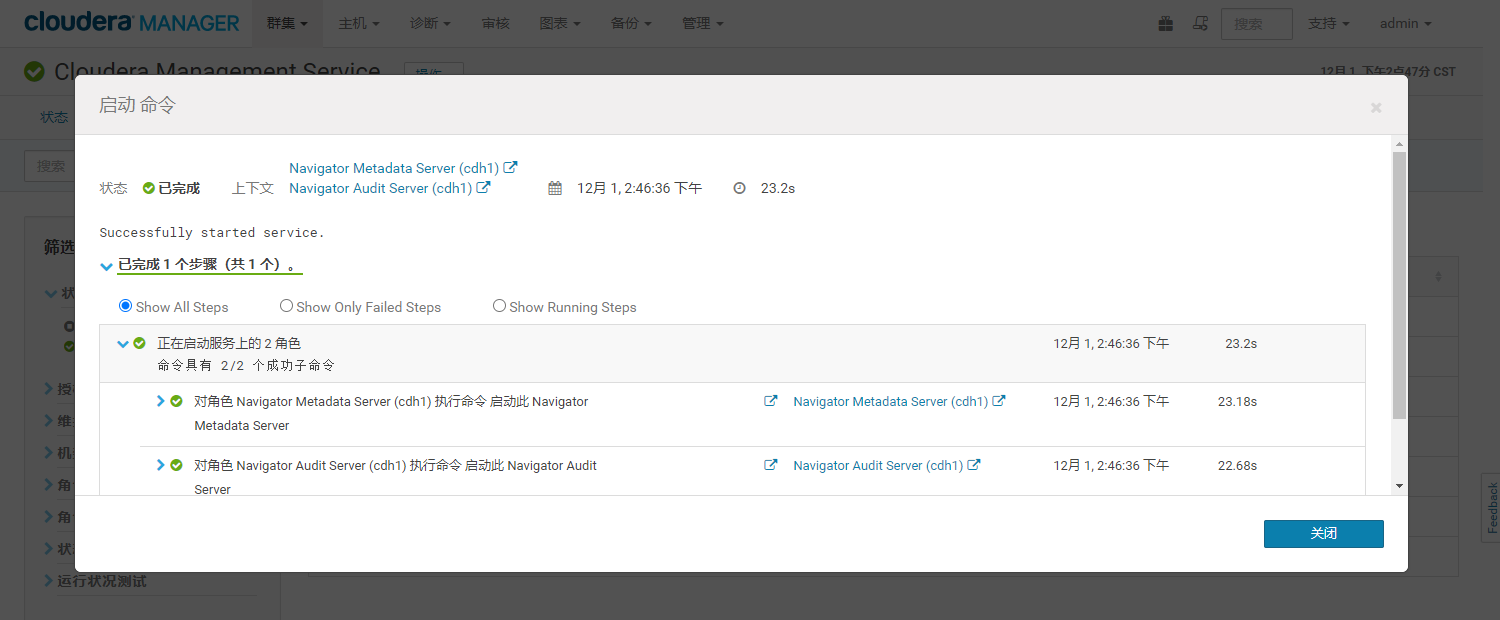This screenshot has width=1500, height=620.
Task: Click the Cloudera Manager logo
Action: coord(132,22)
